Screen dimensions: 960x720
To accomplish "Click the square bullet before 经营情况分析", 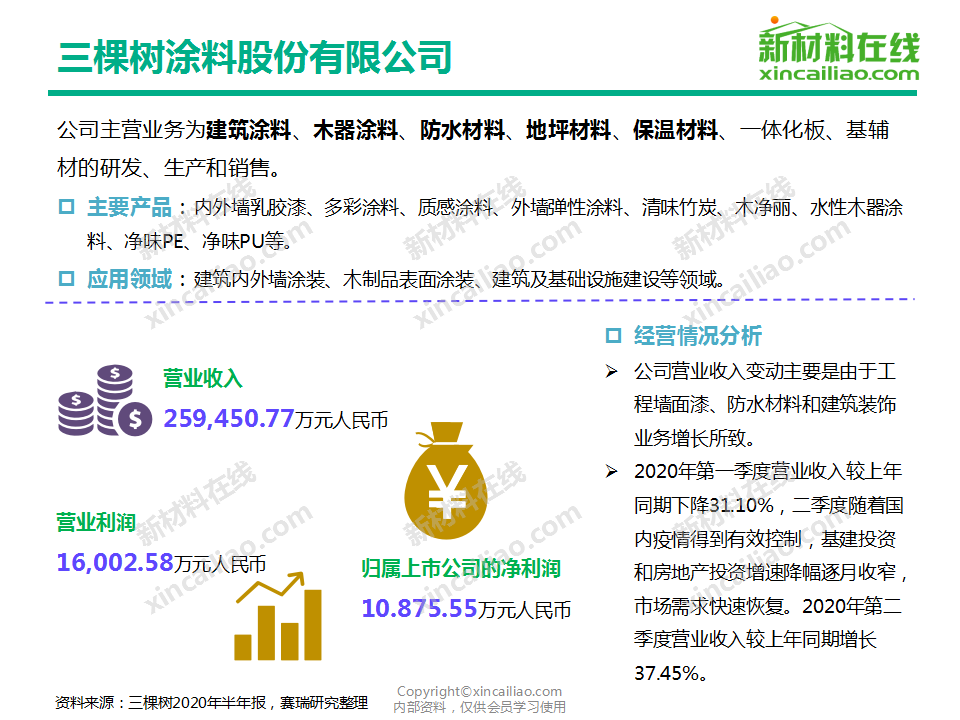I will pyautogui.click(x=613, y=336).
